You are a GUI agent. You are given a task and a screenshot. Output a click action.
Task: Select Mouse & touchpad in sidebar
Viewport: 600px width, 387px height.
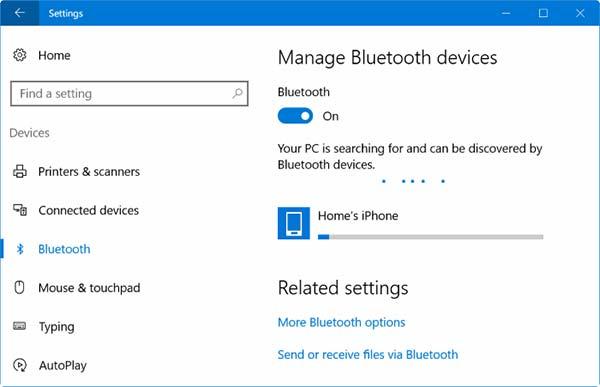point(89,287)
